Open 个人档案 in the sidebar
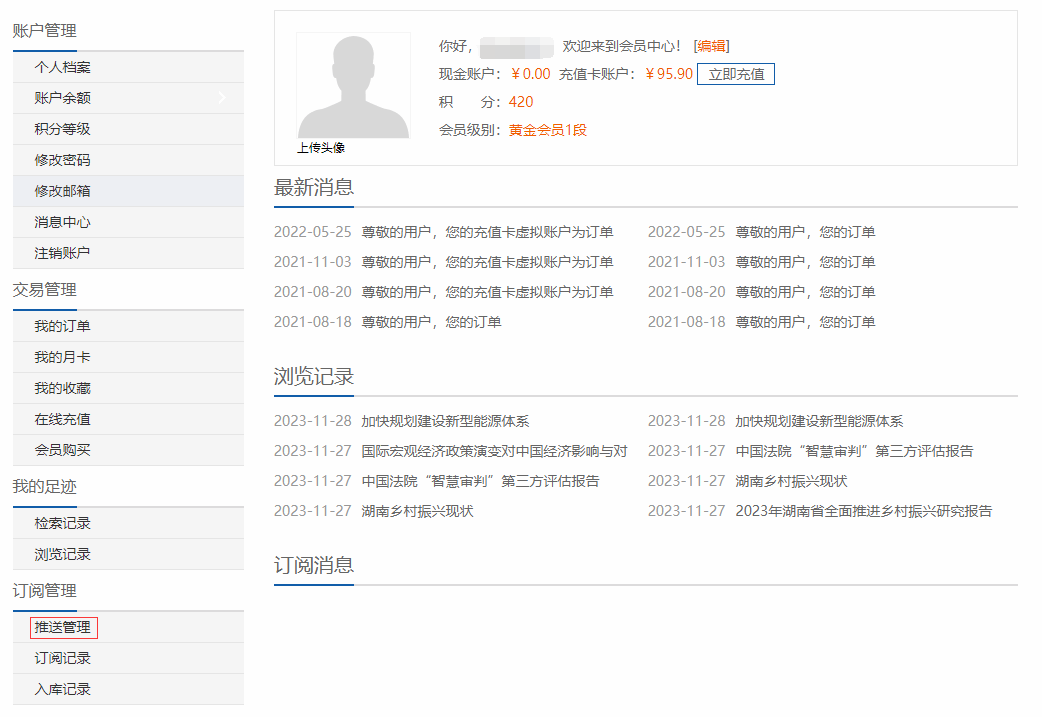This screenshot has width=1042, height=717. [62, 67]
